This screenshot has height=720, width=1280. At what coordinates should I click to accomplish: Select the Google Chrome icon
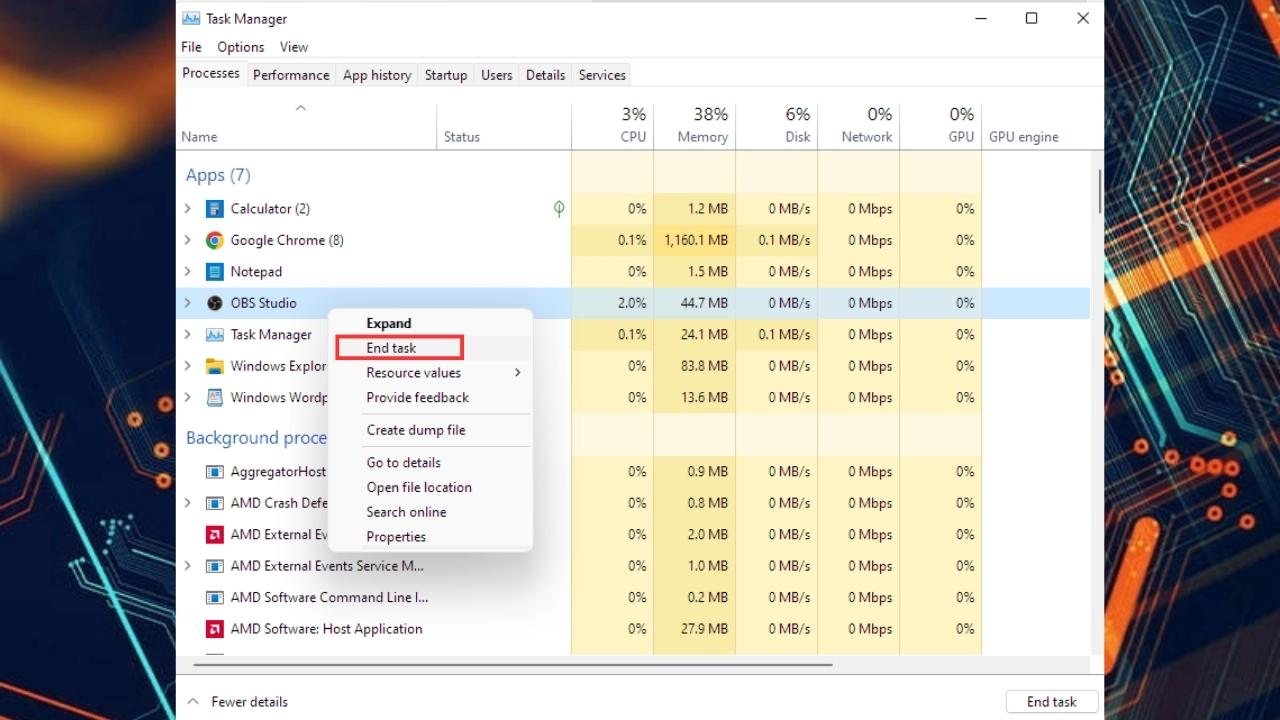[214, 240]
